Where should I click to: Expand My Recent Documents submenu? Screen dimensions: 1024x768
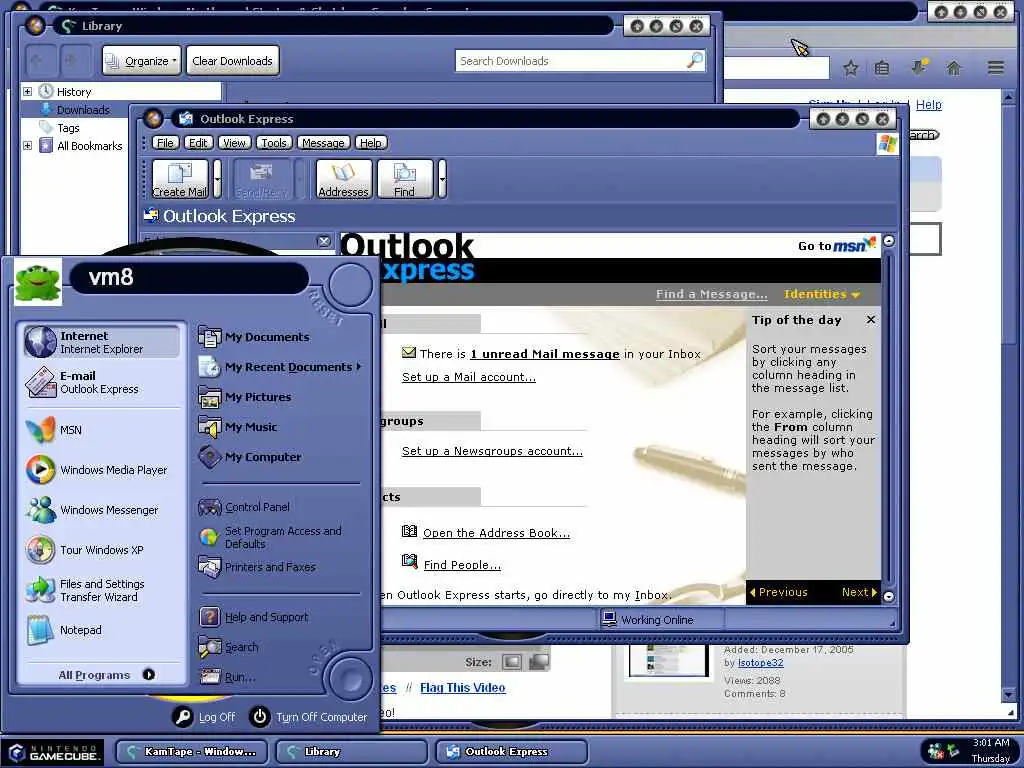[280, 367]
